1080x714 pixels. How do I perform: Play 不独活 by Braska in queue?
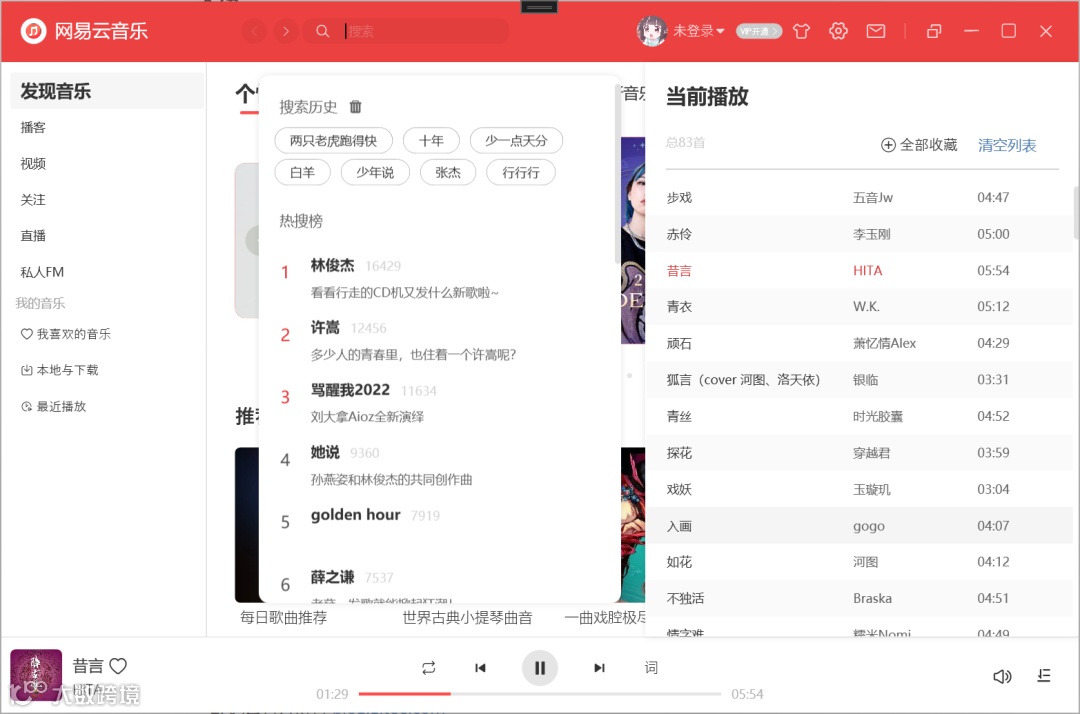859,598
